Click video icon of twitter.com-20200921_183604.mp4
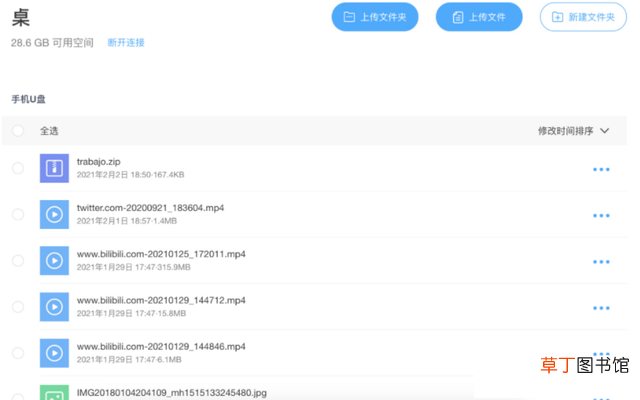Screen dimensions: 640x400 tap(54, 214)
